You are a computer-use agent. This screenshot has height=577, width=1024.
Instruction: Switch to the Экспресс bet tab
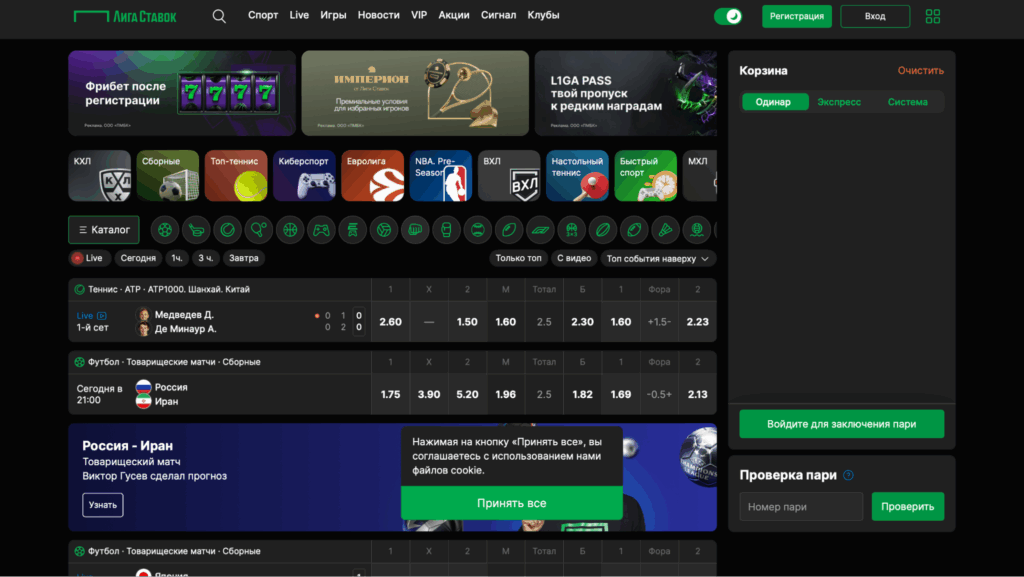coord(838,102)
